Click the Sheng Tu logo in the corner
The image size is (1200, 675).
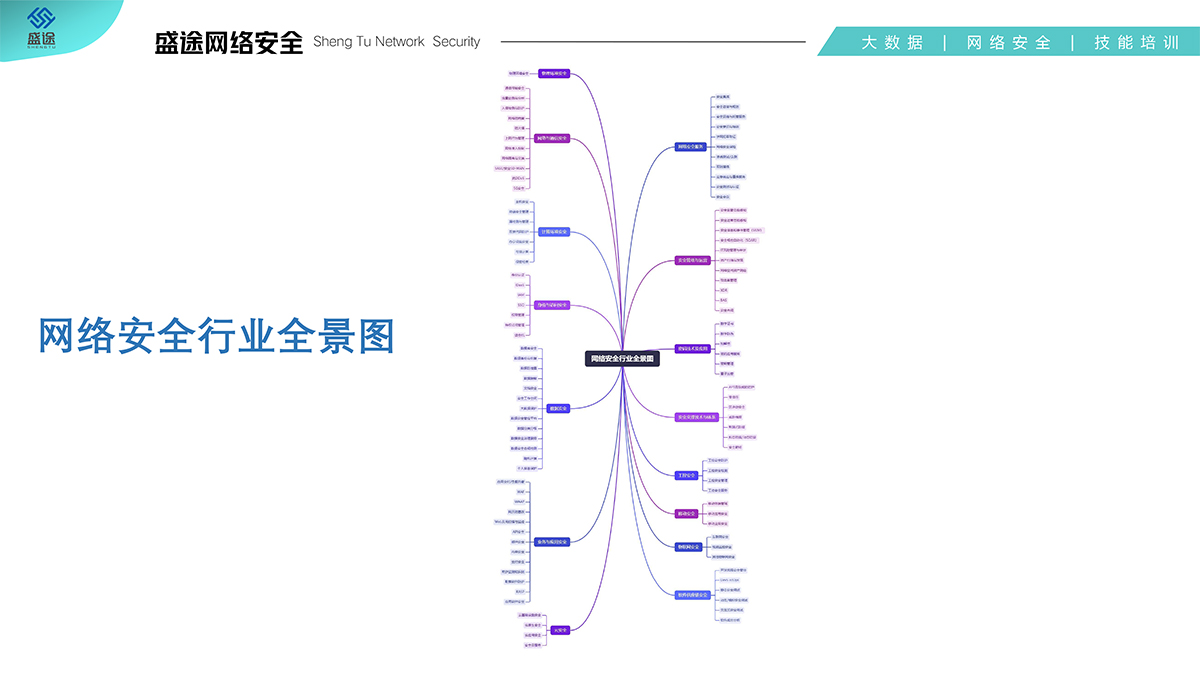click(42, 27)
